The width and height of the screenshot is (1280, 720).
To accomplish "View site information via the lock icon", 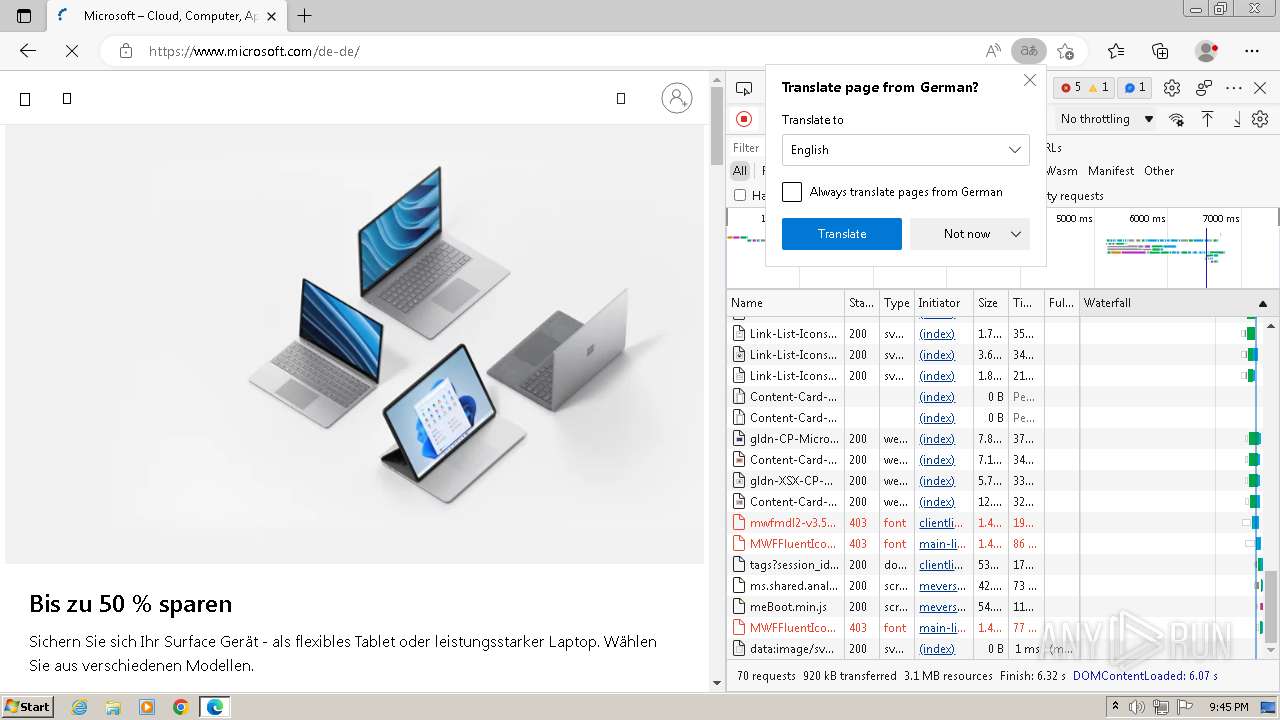I will (x=126, y=51).
